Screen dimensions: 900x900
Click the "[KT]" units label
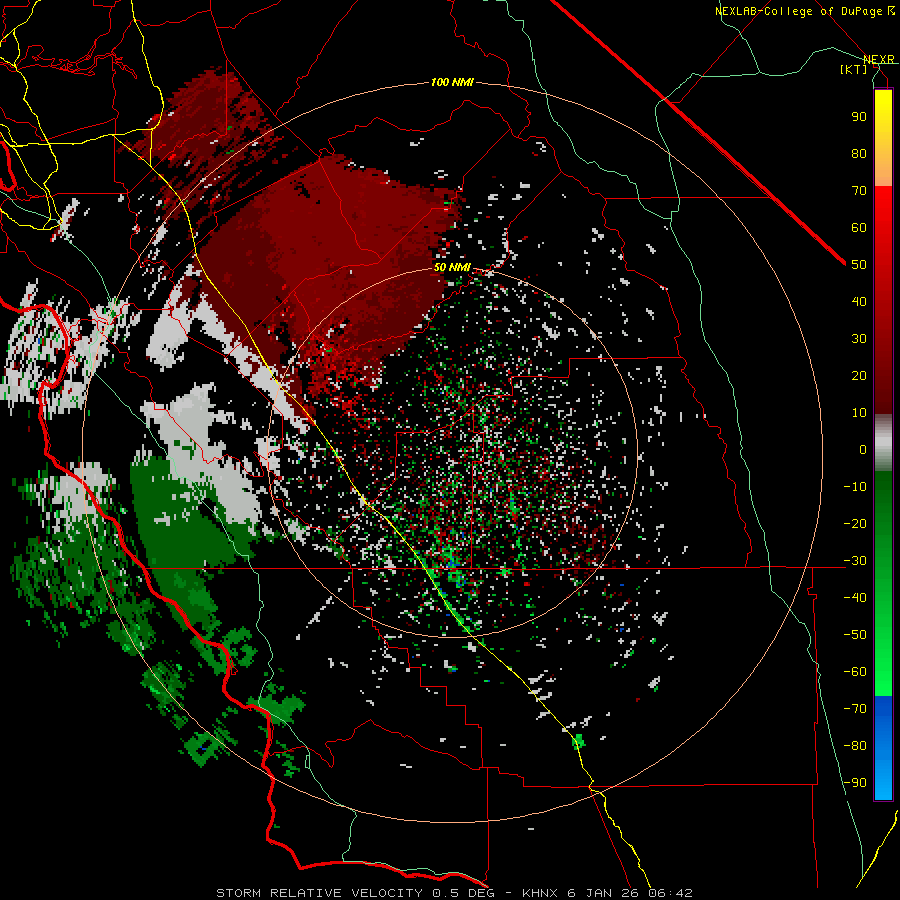853,69
